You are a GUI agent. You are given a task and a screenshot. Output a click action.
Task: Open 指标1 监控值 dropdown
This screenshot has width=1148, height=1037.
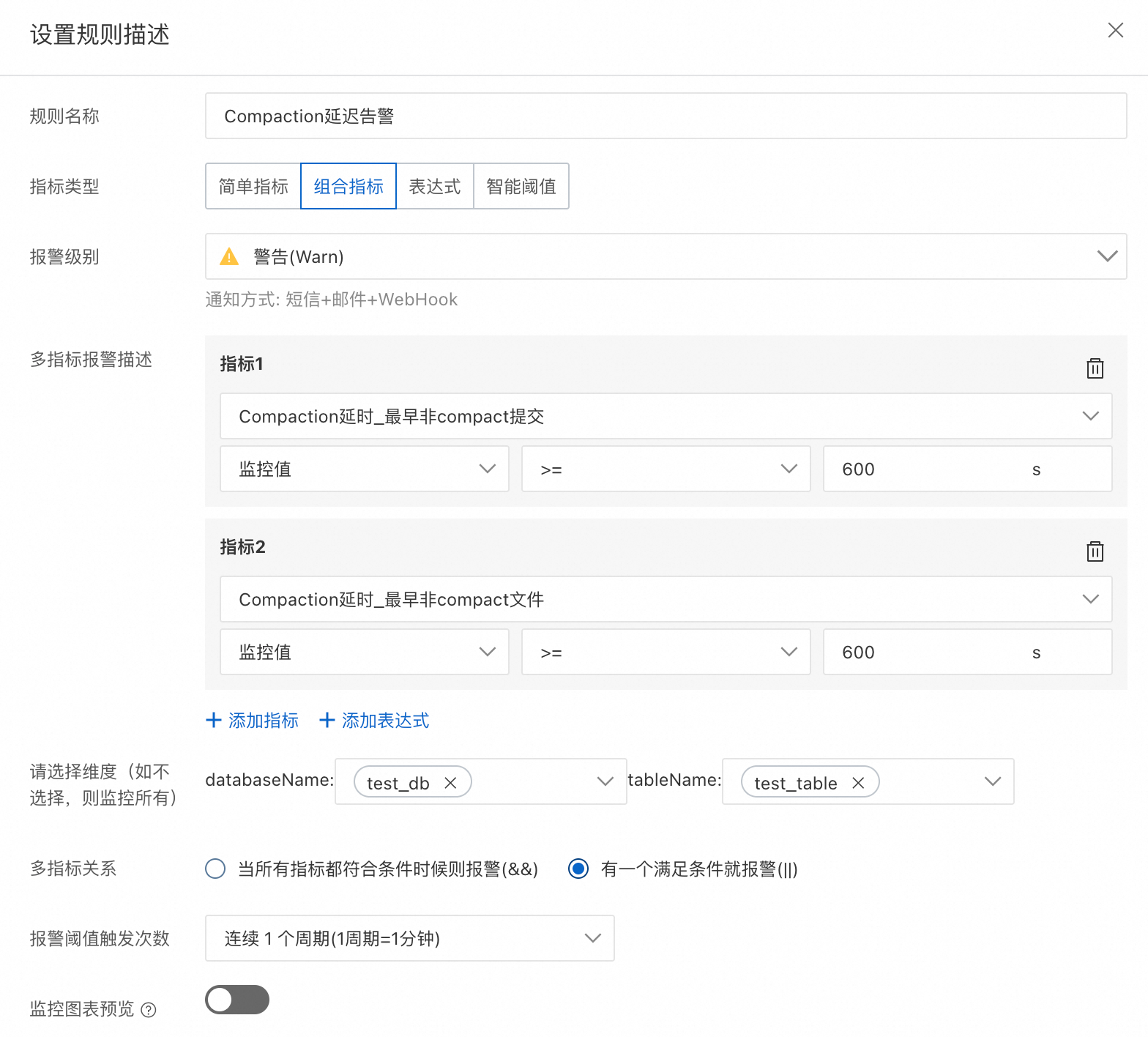point(365,469)
